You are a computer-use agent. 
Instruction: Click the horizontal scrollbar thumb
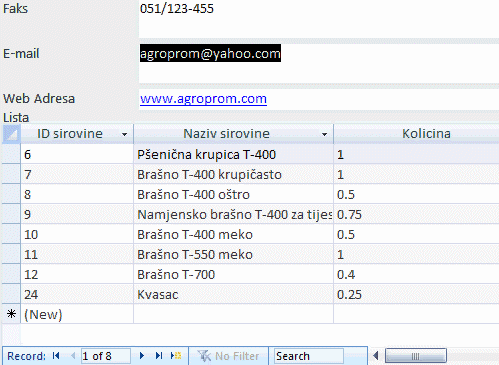(x=415, y=356)
